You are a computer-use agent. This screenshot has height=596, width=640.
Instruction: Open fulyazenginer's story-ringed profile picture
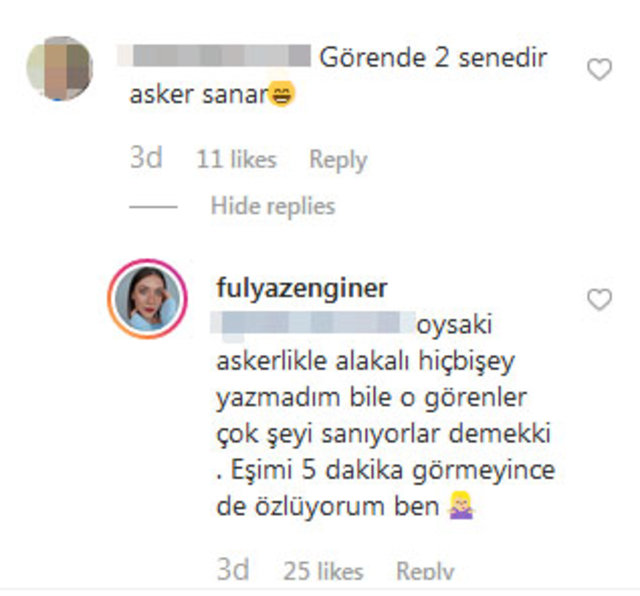(x=147, y=298)
